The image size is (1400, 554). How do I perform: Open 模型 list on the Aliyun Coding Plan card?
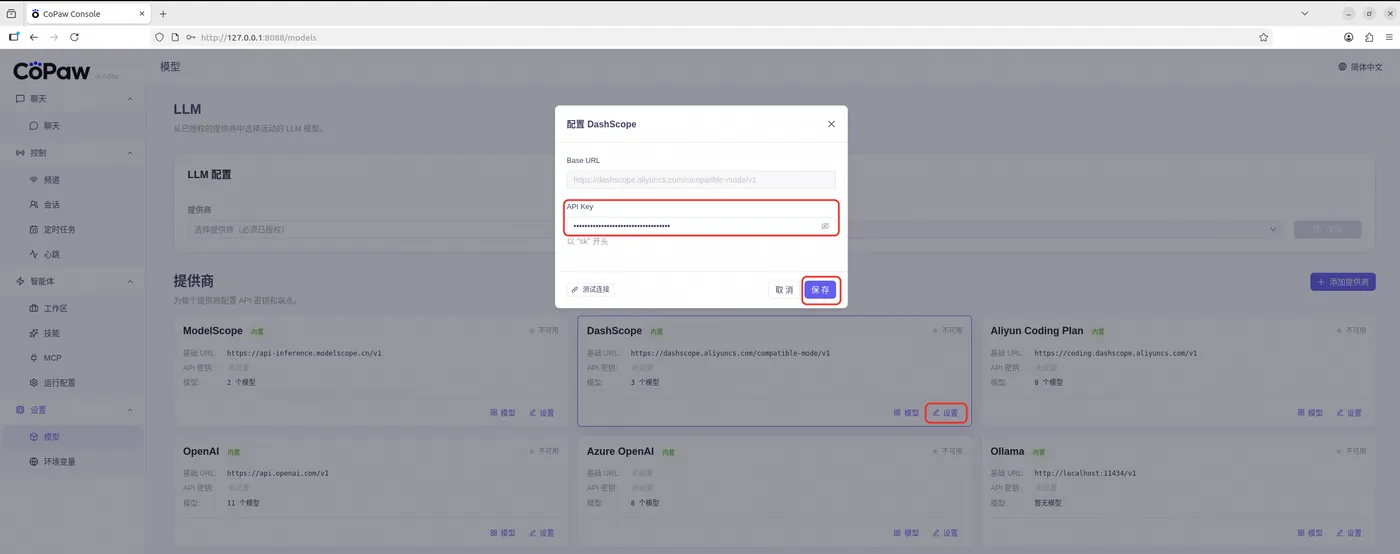coord(1310,412)
